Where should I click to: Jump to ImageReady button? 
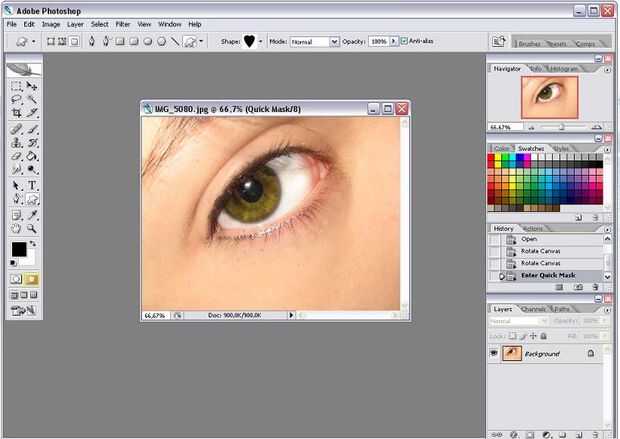(23, 310)
